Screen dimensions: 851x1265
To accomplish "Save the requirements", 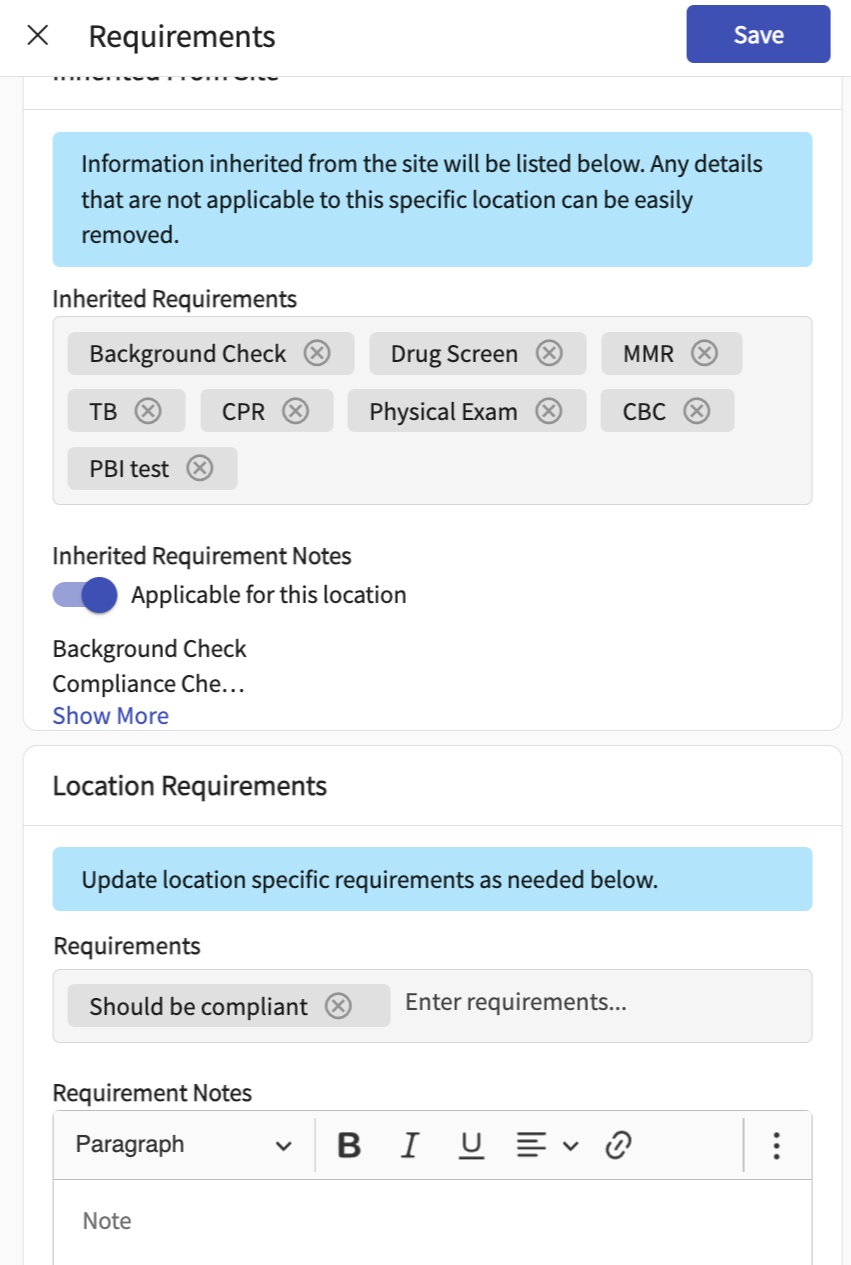I will (x=758, y=35).
